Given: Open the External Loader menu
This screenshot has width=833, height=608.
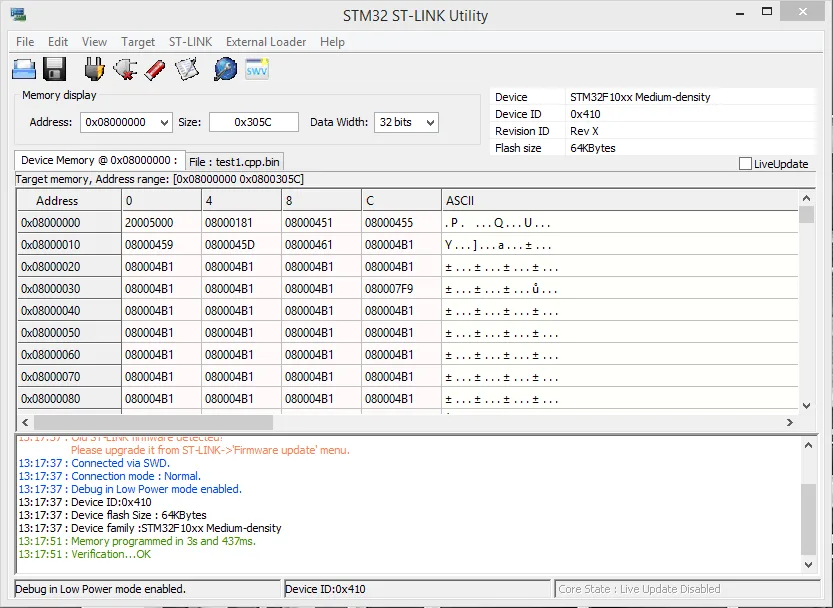Looking at the screenshot, I should point(266,42).
